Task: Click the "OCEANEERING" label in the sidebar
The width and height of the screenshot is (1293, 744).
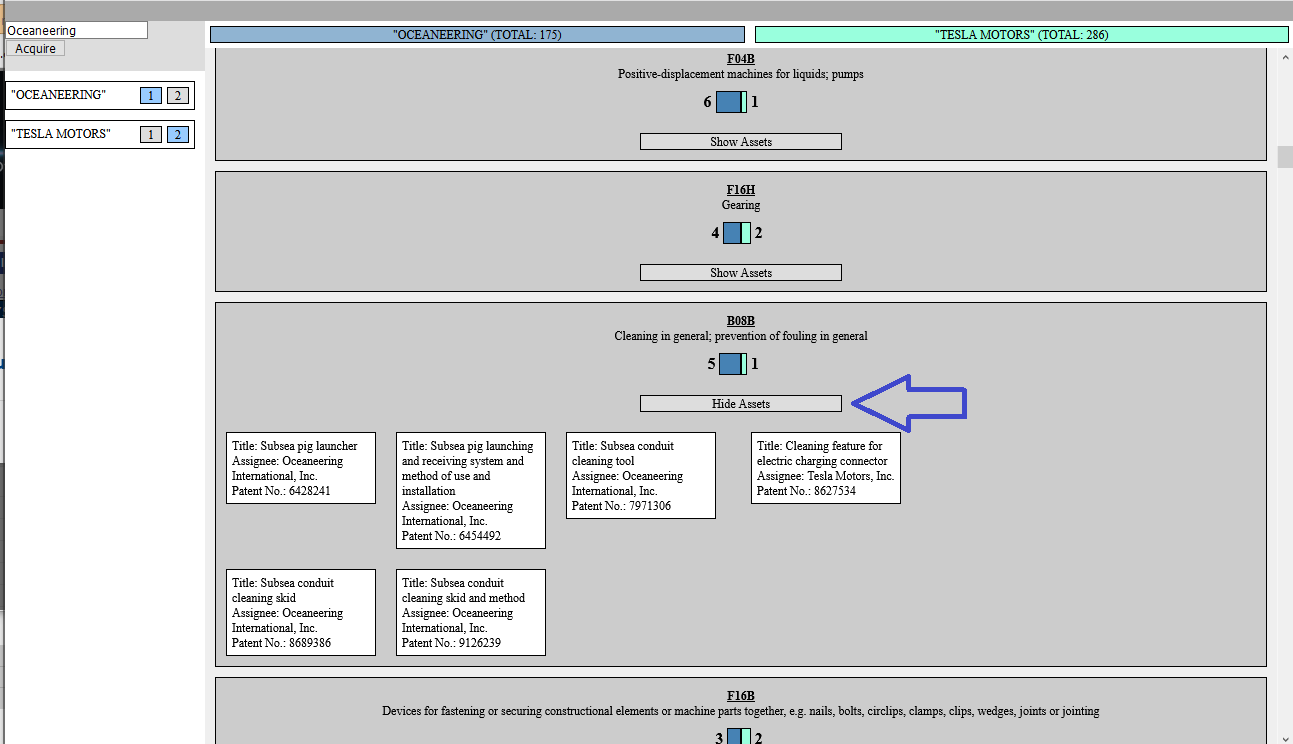Action: [58, 96]
